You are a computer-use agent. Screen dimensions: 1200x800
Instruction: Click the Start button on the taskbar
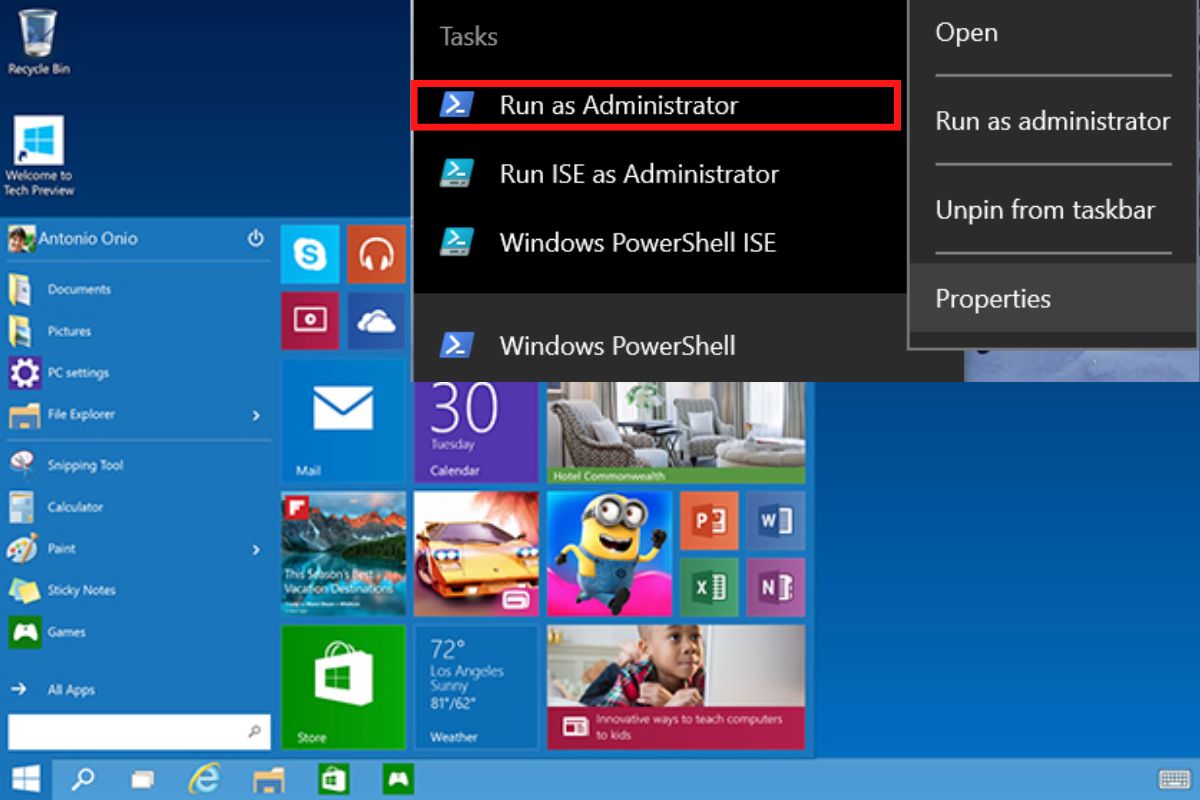pos(26,778)
